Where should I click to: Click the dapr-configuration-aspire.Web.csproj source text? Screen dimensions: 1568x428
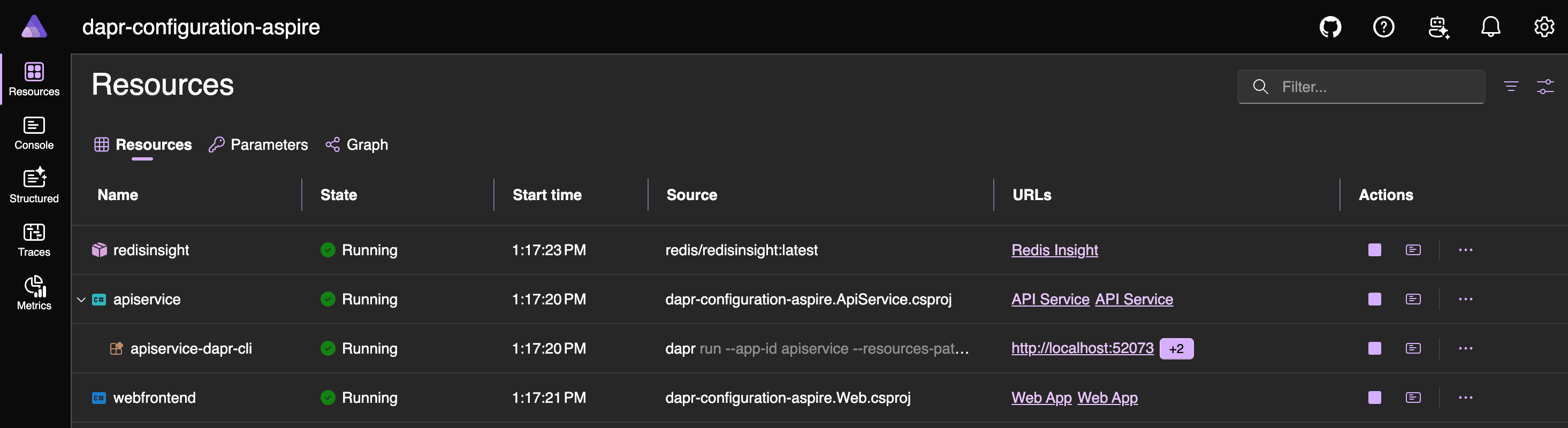tap(788, 398)
